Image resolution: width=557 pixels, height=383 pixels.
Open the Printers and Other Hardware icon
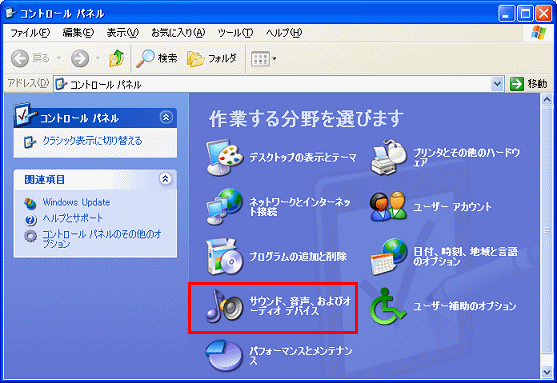389,157
